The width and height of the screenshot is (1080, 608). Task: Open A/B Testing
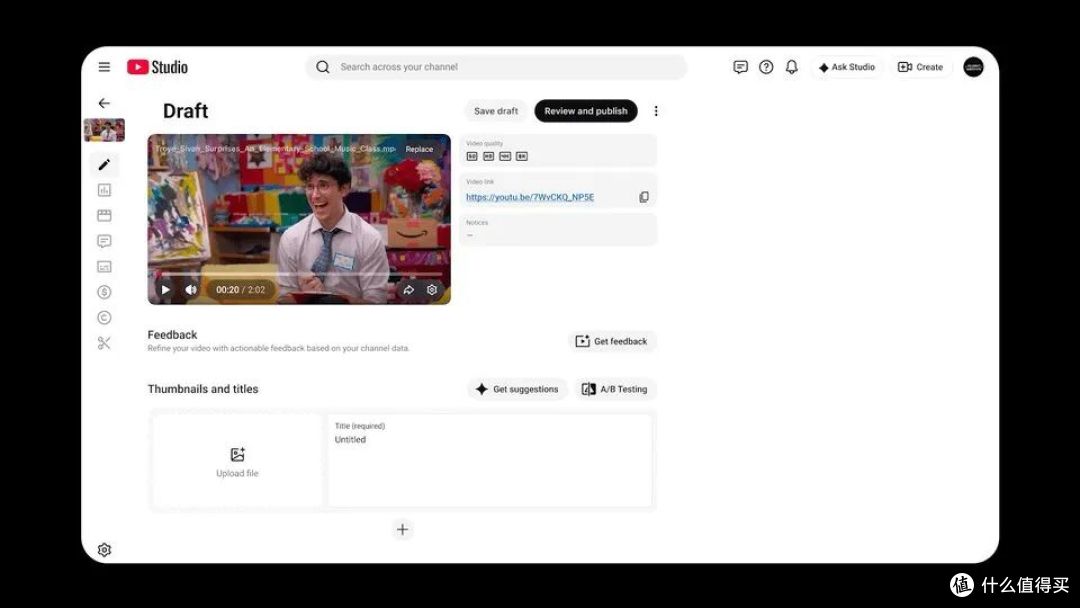pyautogui.click(x=615, y=389)
